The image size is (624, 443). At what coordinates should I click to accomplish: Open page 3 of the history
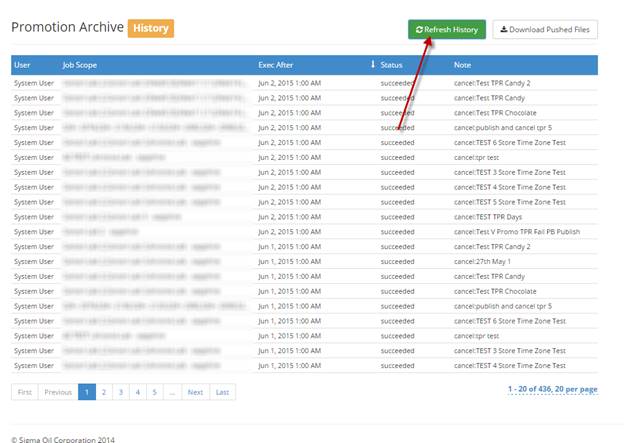pos(121,392)
